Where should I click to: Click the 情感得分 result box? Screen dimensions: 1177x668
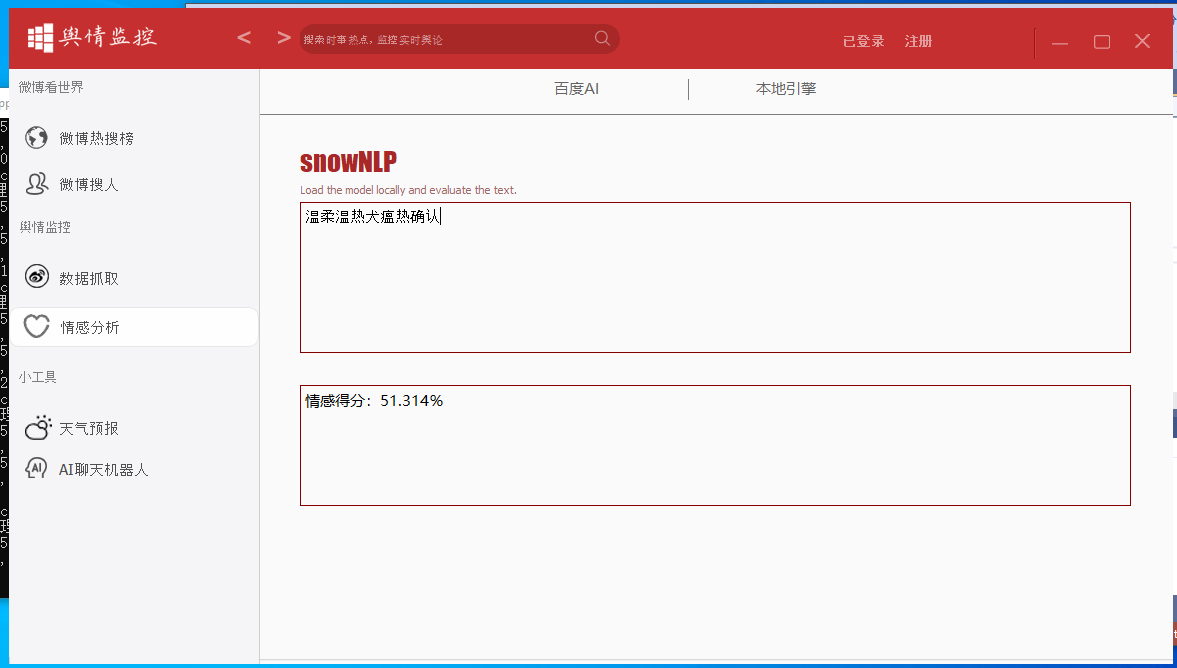[715, 445]
